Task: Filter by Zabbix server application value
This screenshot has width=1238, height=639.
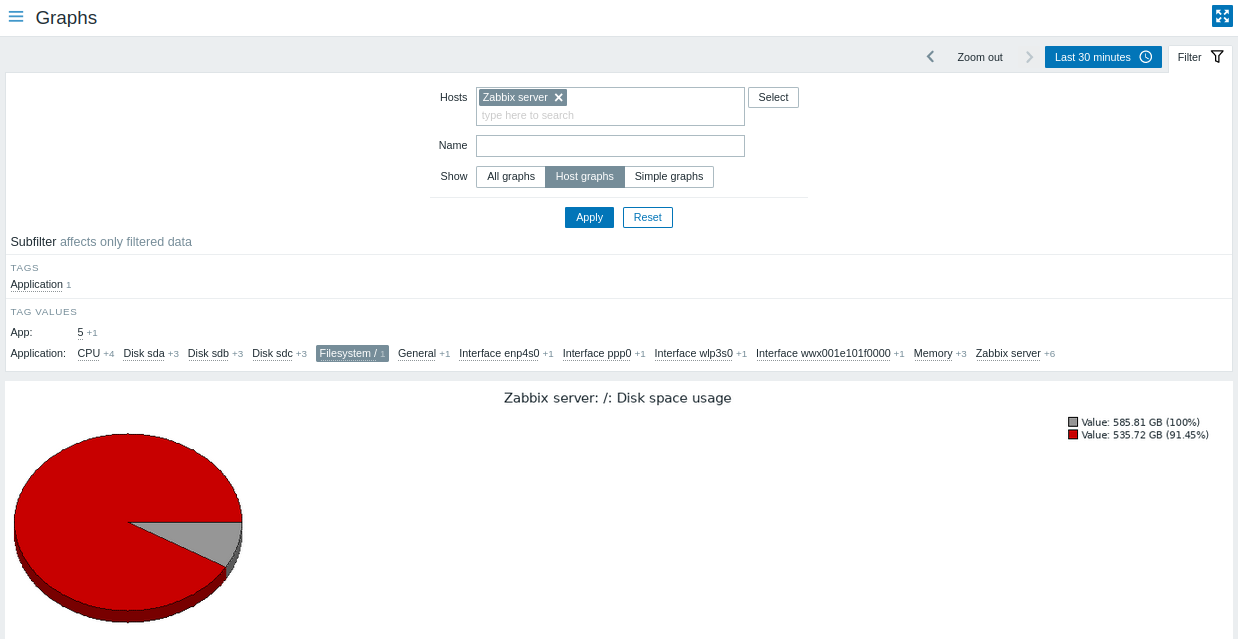Action: [1008, 354]
